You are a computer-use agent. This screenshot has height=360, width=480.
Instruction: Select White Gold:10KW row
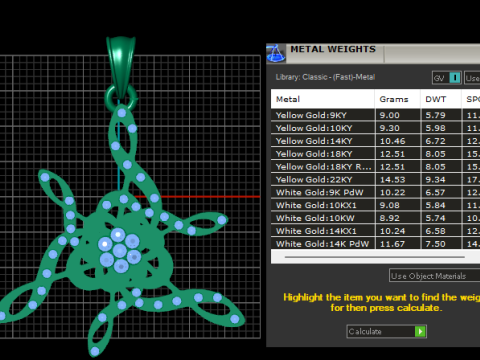tap(375, 218)
